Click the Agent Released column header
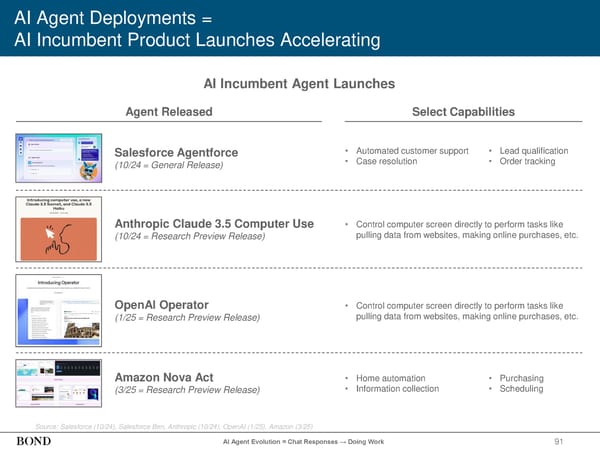Screen dimensions: 600x450 168,111
